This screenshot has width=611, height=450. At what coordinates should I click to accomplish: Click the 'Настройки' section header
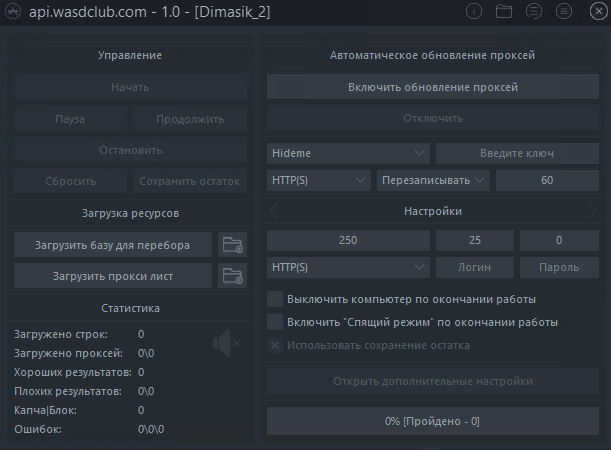pos(433,211)
